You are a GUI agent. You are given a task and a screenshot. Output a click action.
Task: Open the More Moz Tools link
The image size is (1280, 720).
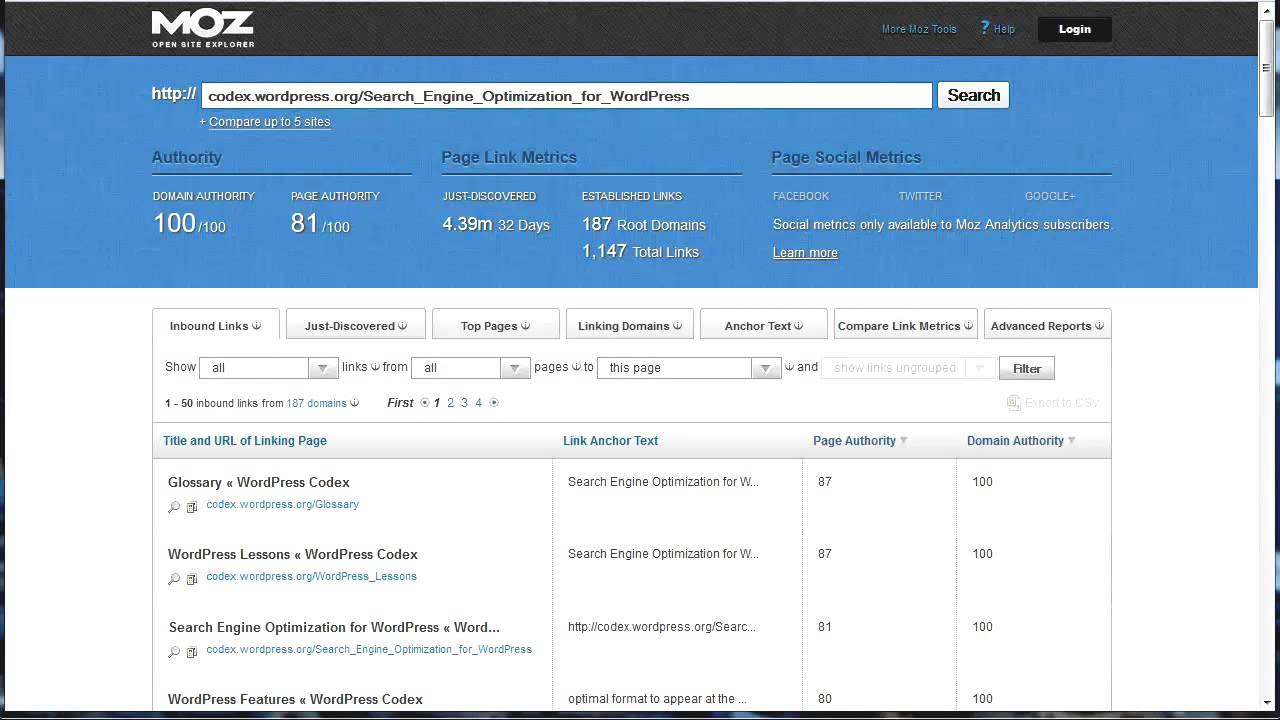click(919, 29)
